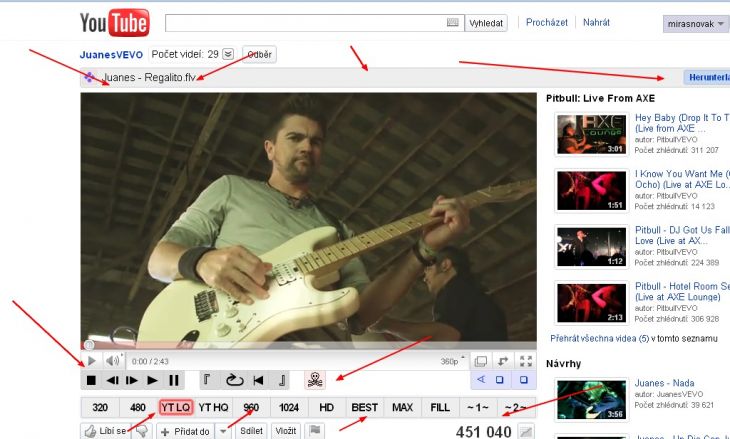The image size is (730, 439).
Task: Open the Procházet link
Action: tap(547, 22)
